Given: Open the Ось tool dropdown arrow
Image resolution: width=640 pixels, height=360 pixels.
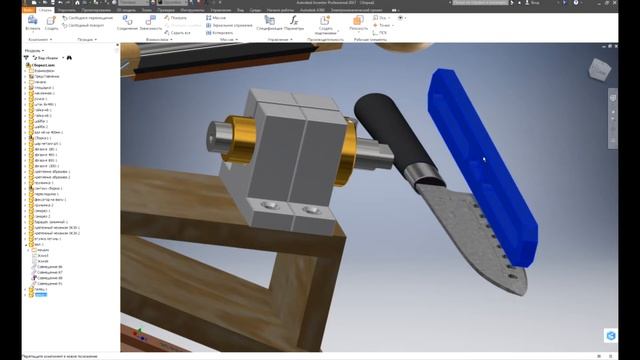Looking at the screenshot, I should pyautogui.click(x=389, y=18).
